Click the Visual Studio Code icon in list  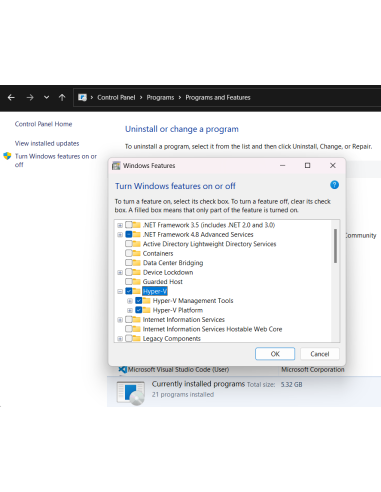tap(123, 369)
